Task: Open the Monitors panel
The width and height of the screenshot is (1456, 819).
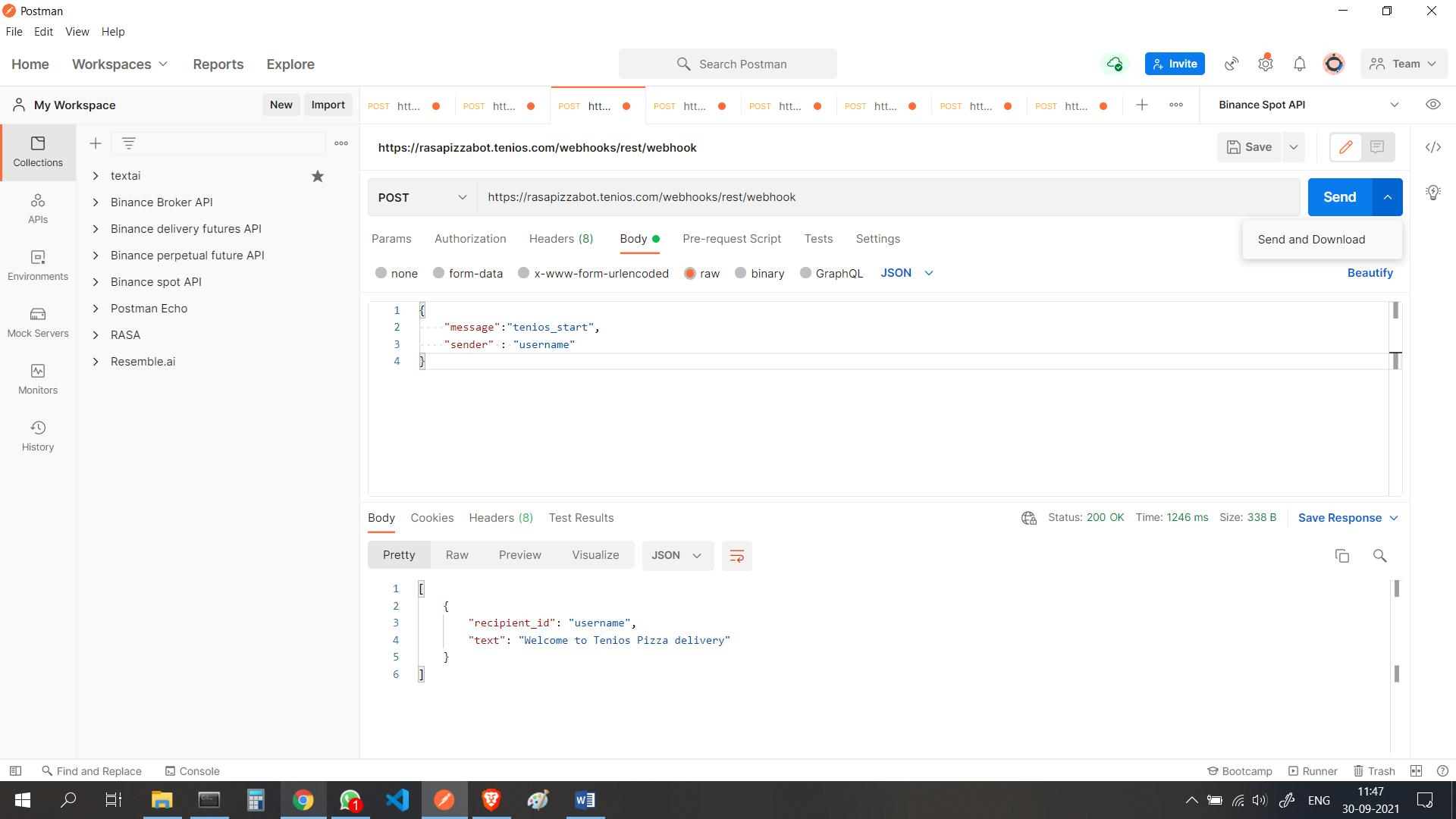Action: click(x=38, y=378)
